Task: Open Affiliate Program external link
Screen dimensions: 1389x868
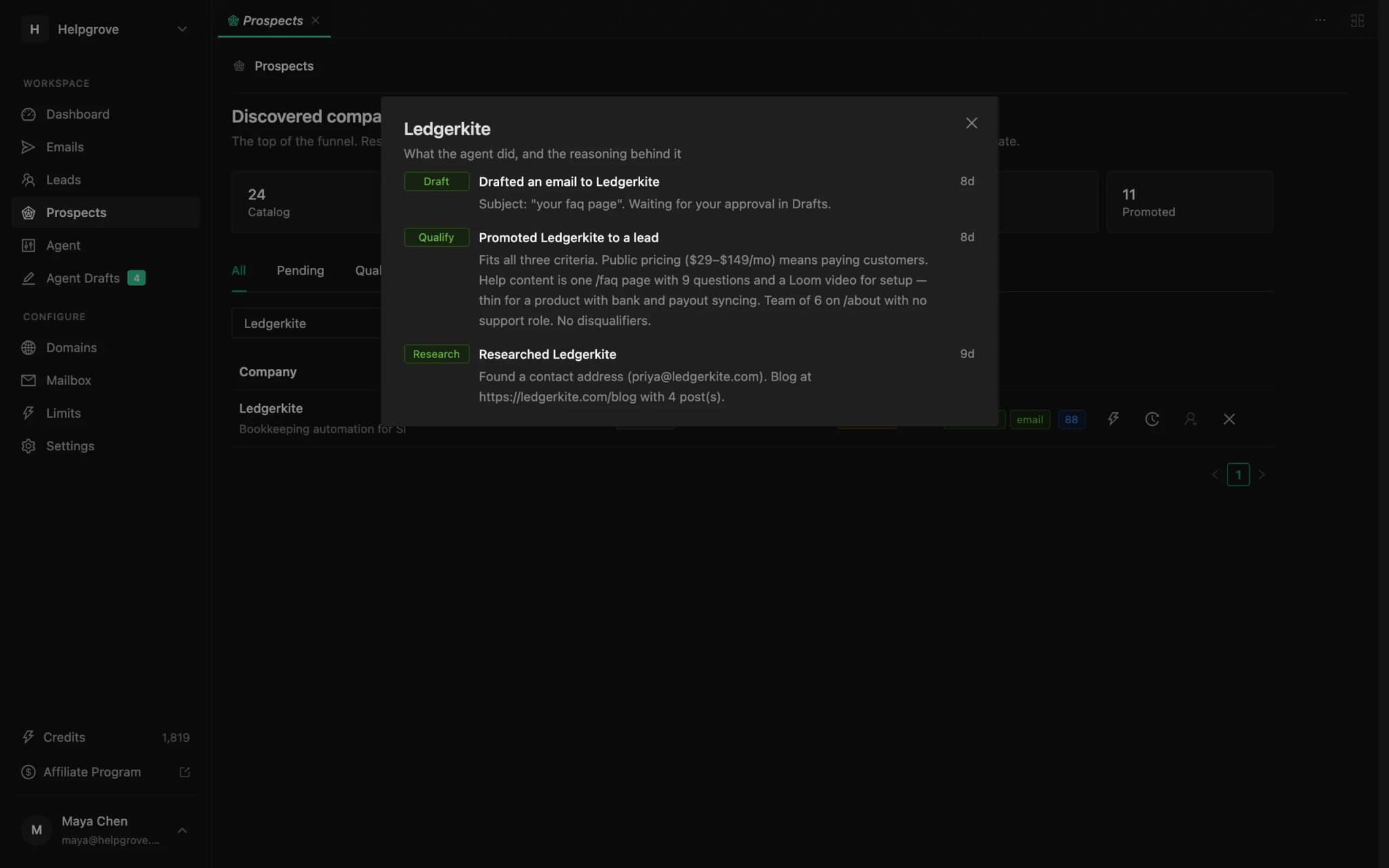Action: pos(184,772)
